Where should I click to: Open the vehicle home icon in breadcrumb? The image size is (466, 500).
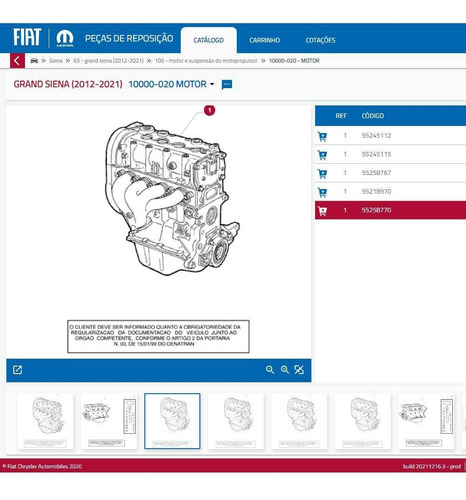click(x=34, y=61)
